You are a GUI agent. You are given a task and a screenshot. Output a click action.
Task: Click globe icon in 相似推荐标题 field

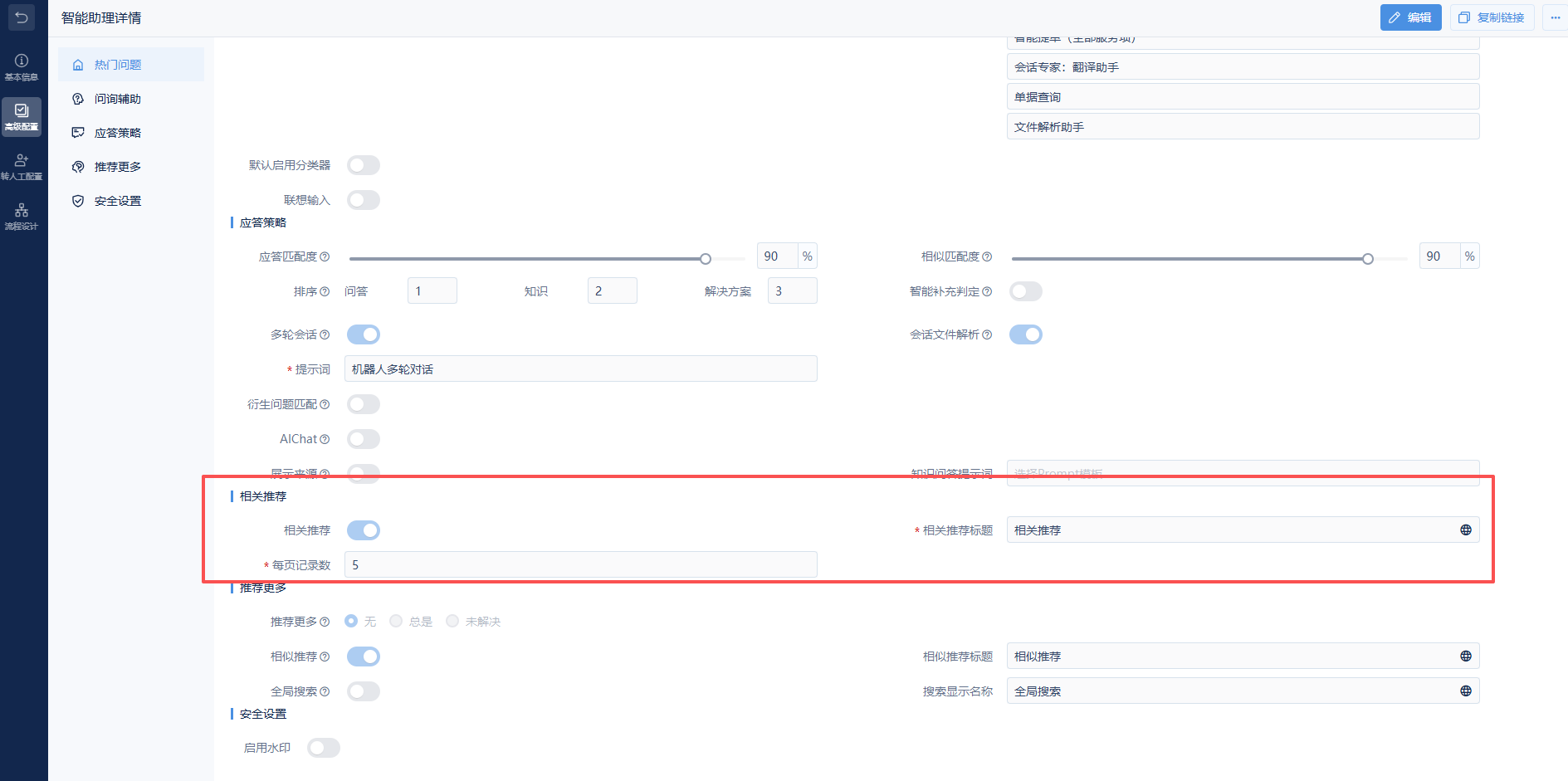pos(1465,657)
